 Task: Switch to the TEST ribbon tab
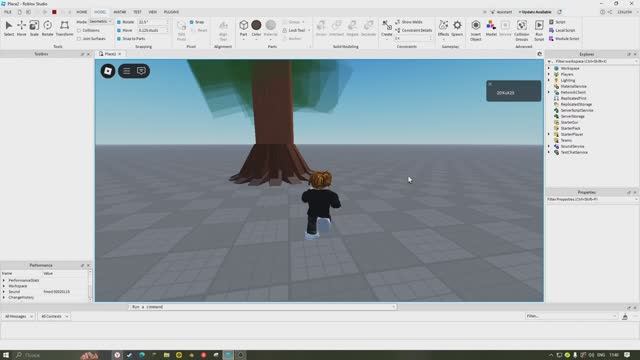[137, 12]
